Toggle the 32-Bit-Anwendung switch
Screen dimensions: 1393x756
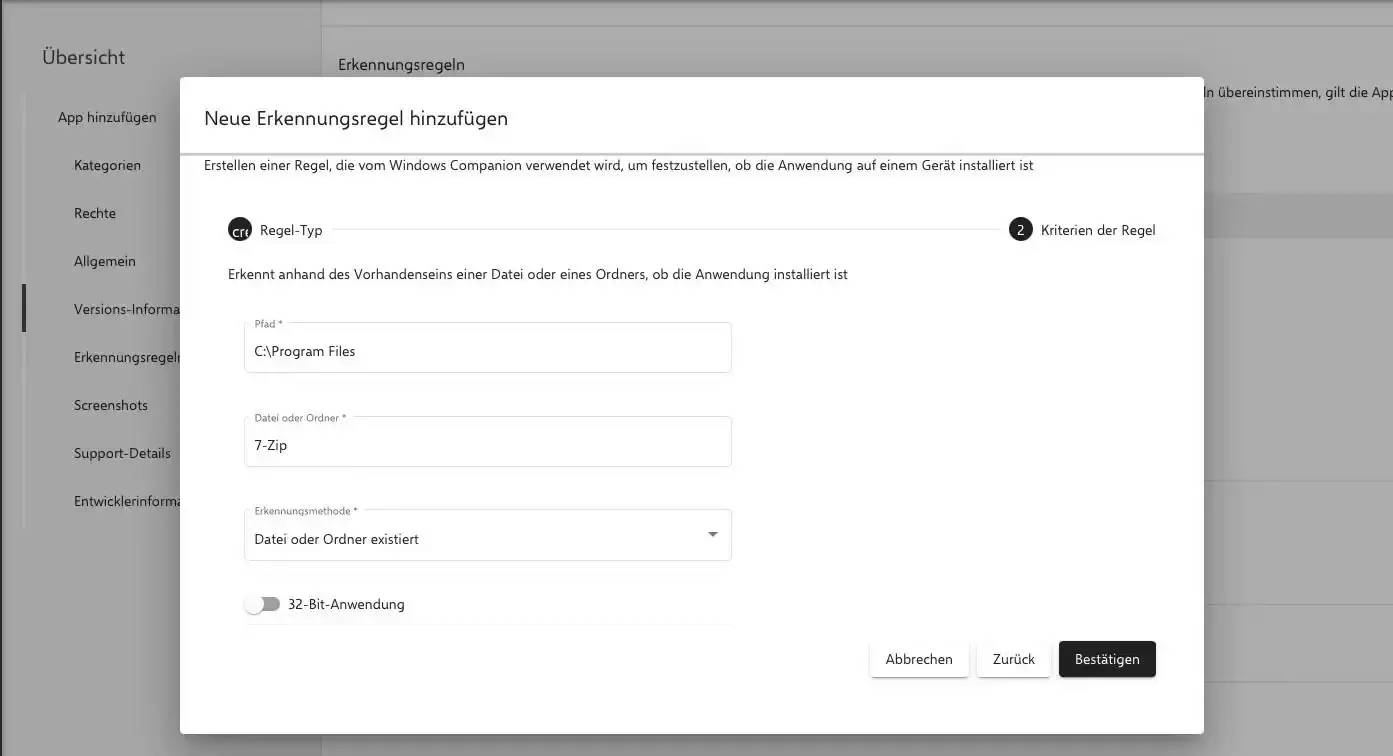(x=262, y=604)
